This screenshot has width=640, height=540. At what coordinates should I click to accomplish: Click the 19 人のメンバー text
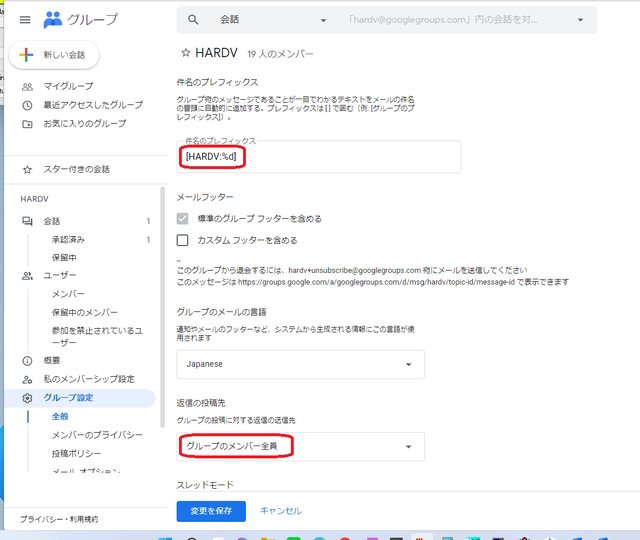click(280, 54)
